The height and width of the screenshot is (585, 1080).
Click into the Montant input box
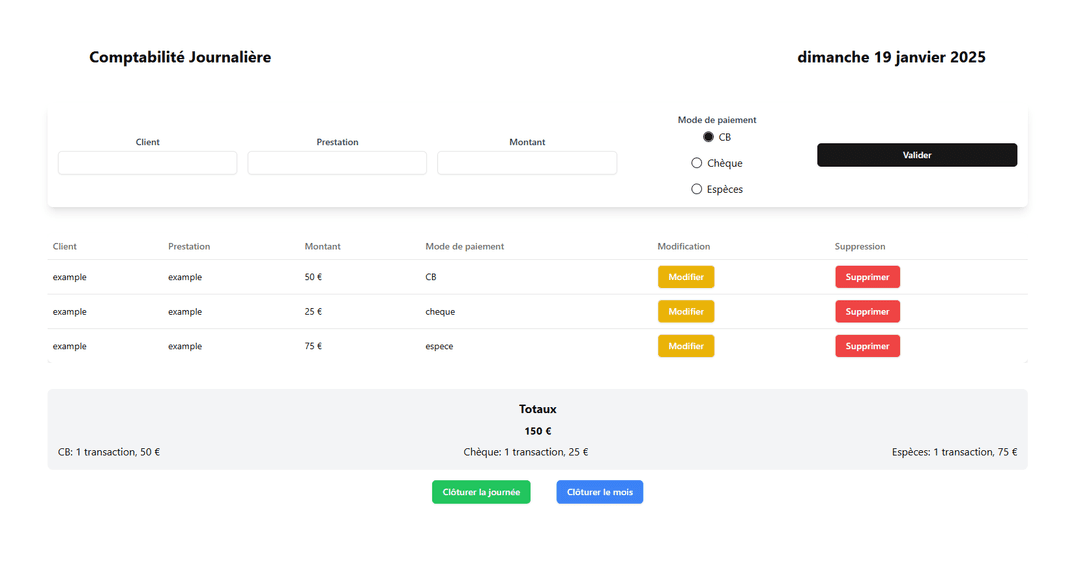click(x=527, y=163)
